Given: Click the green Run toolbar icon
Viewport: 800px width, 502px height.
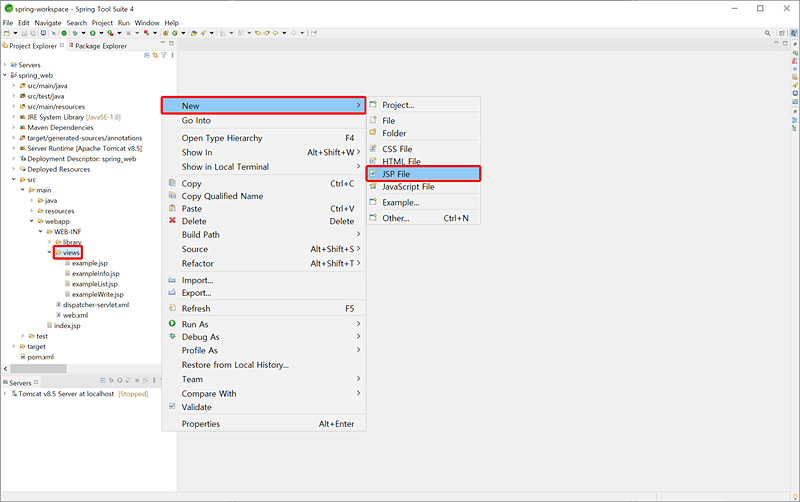Looking at the screenshot, I should point(92,33).
